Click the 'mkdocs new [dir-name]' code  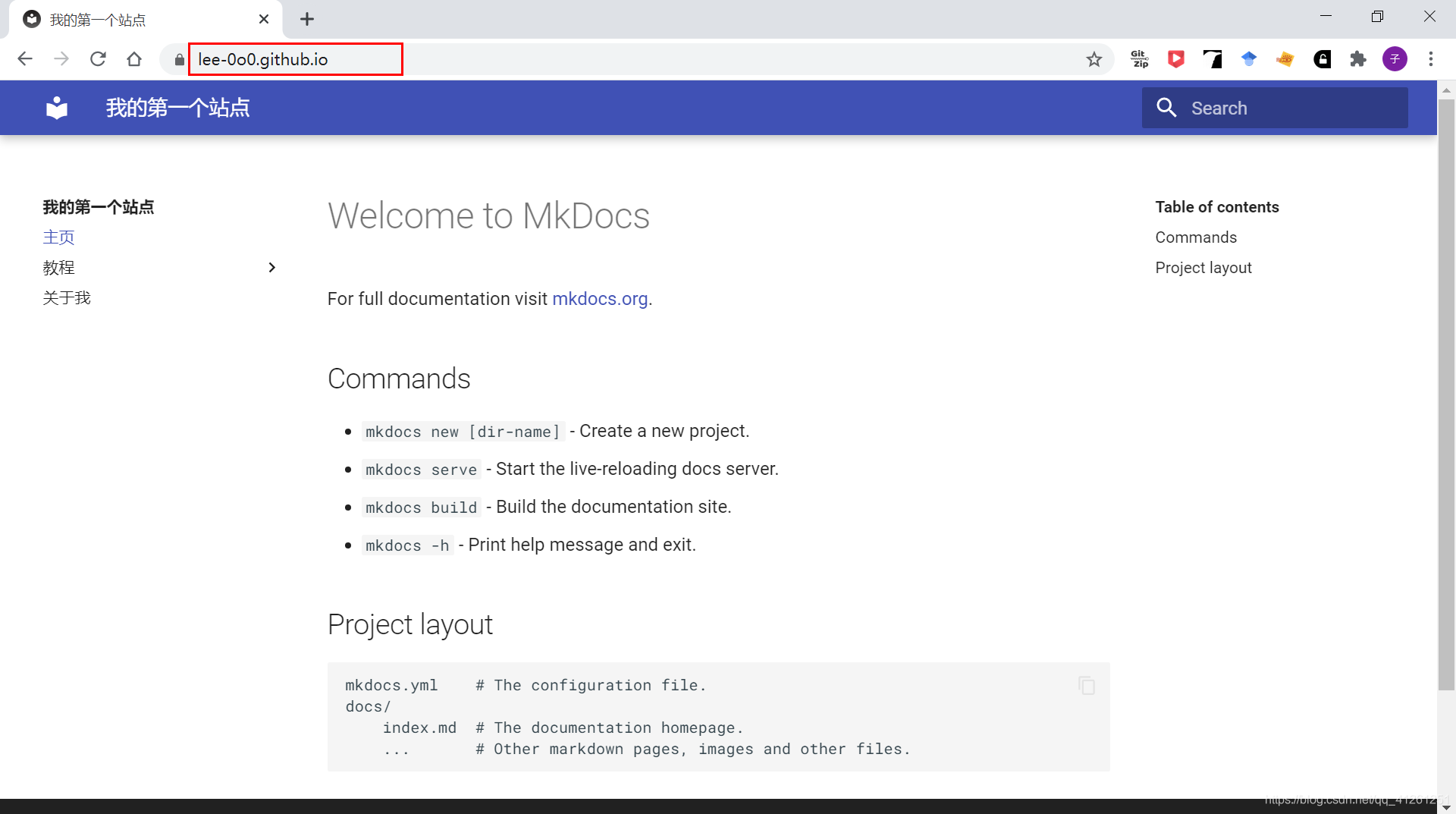click(463, 432)
